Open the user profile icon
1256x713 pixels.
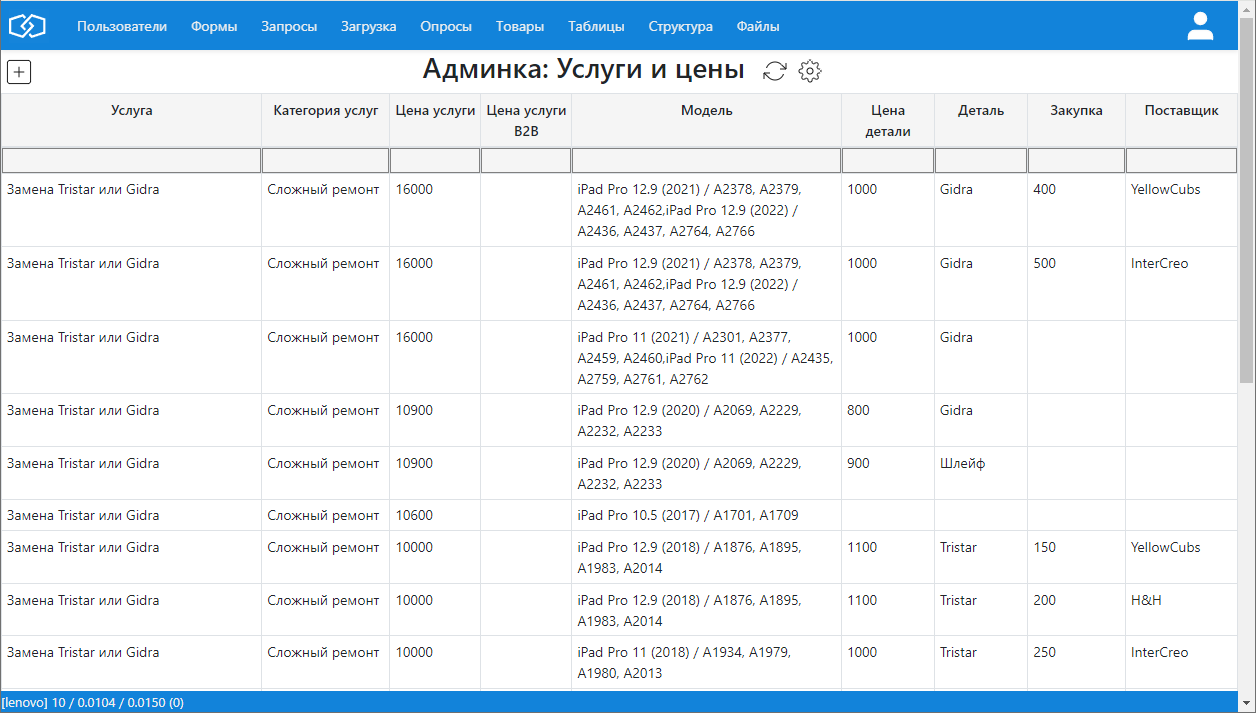(1200, 26)
